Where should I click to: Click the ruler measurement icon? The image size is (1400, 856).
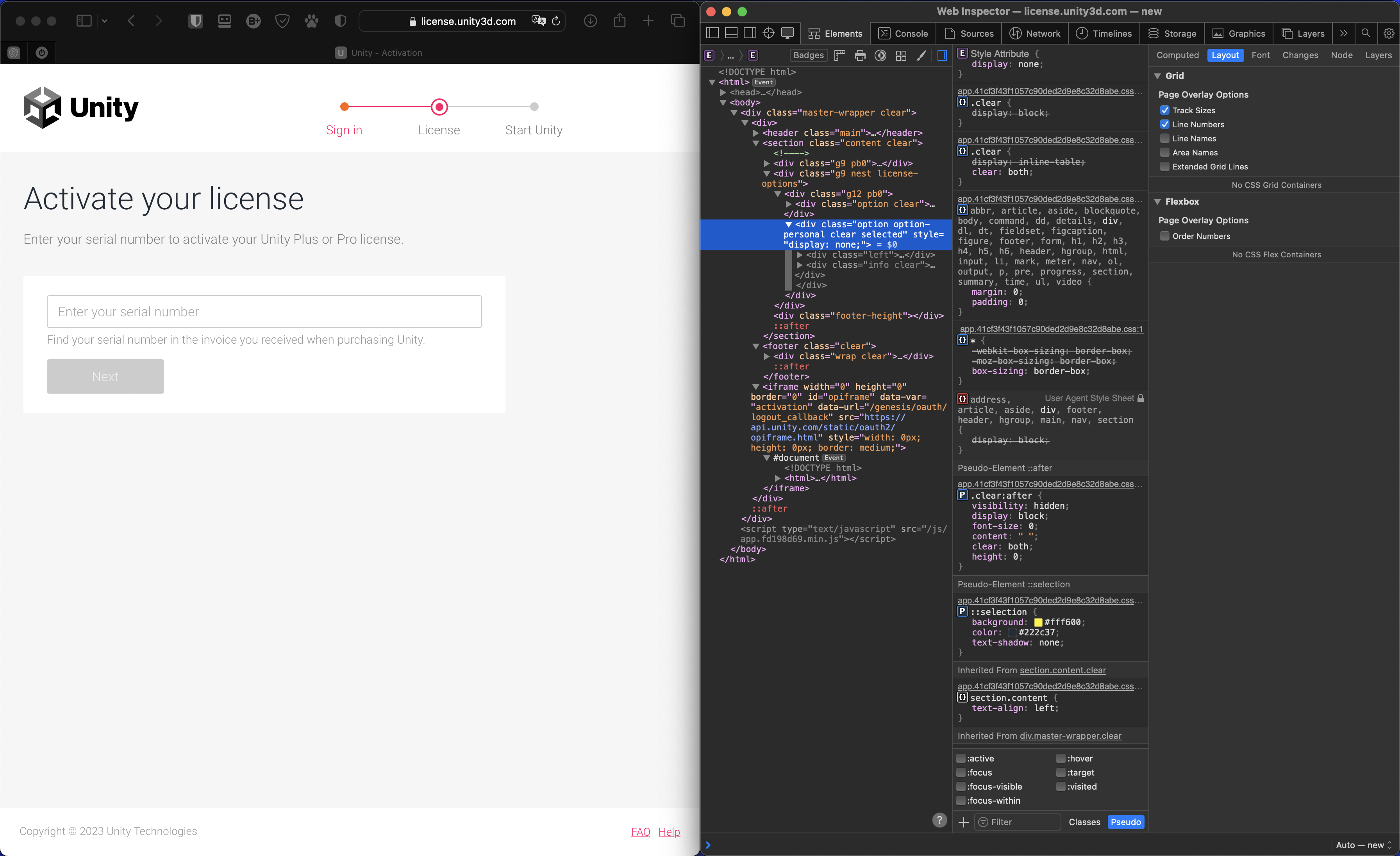point(839,55)
